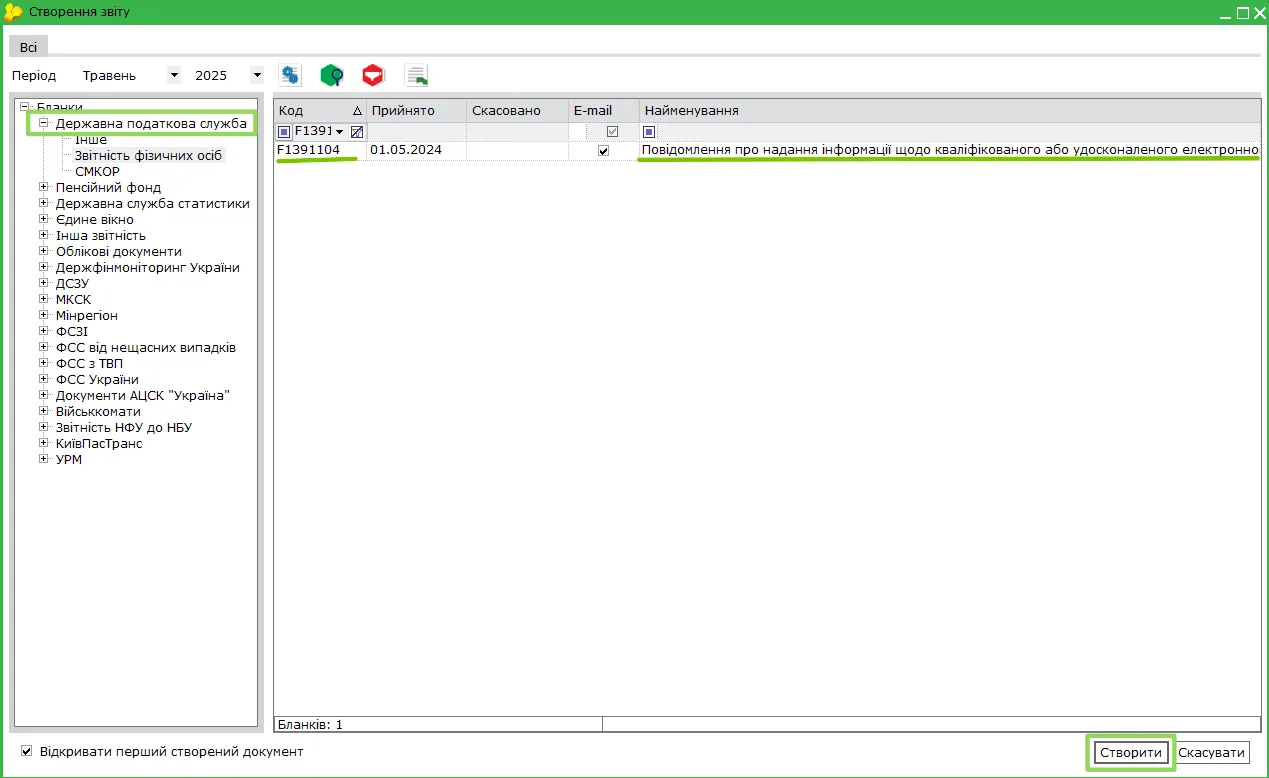Click the Скасувати button
The height and width of the screenshot is (778, 1269).
pyautogui.click(x=1212, y=753)
